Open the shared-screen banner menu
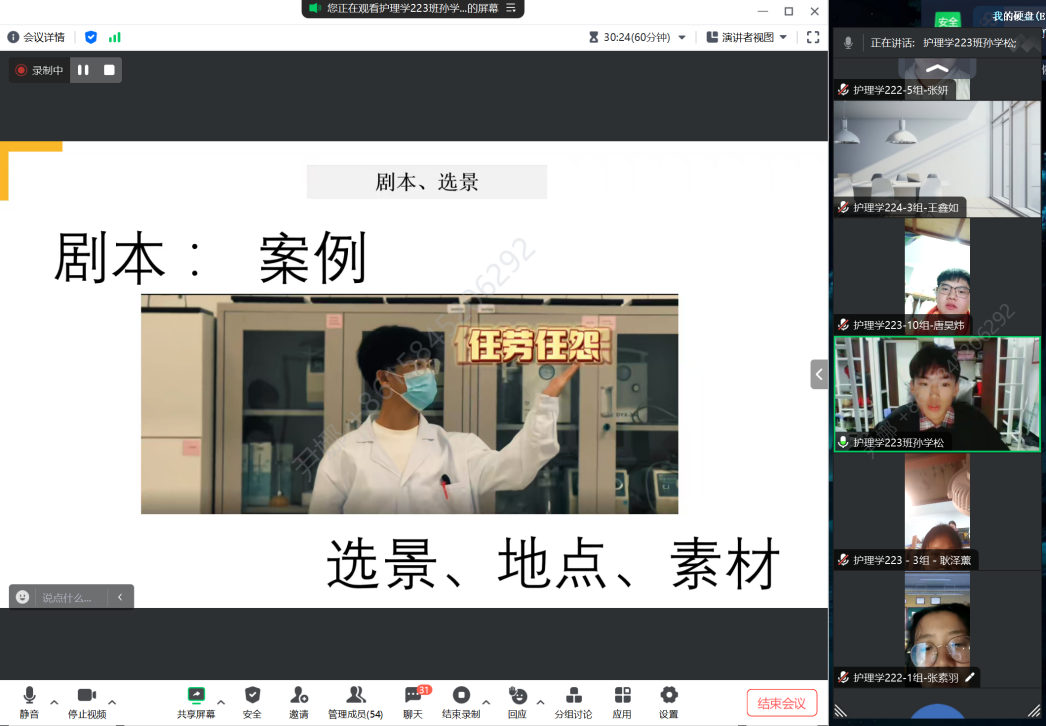This screenshot has width=1046, height=726. coord(511,8)
